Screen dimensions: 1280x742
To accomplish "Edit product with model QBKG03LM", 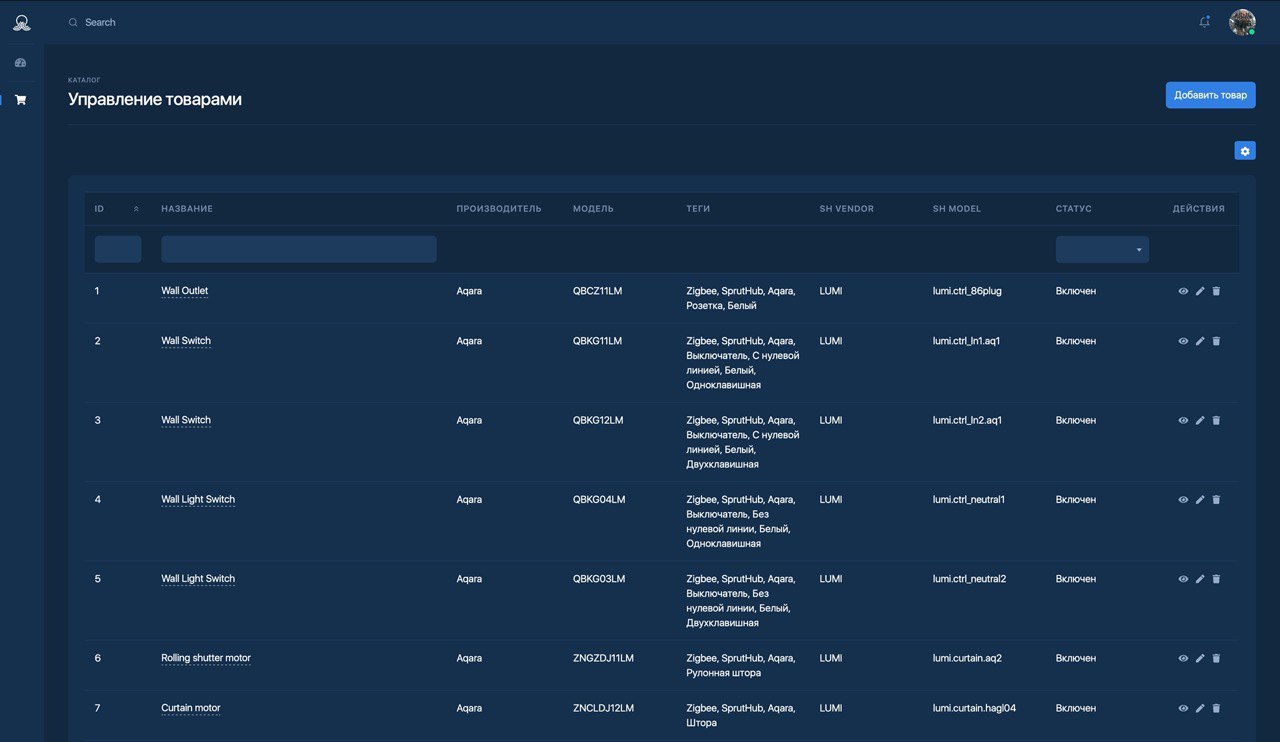I will [1200, 579].
